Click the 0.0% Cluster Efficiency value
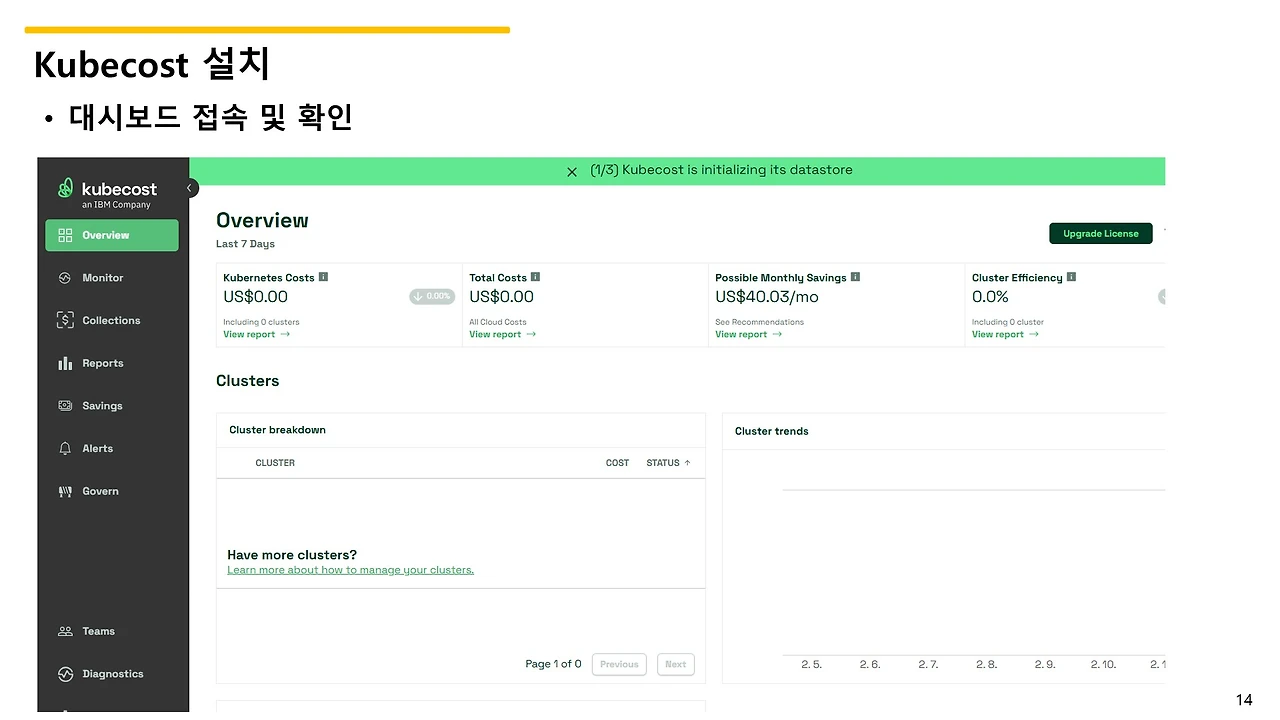 click(x=990, y=297)
